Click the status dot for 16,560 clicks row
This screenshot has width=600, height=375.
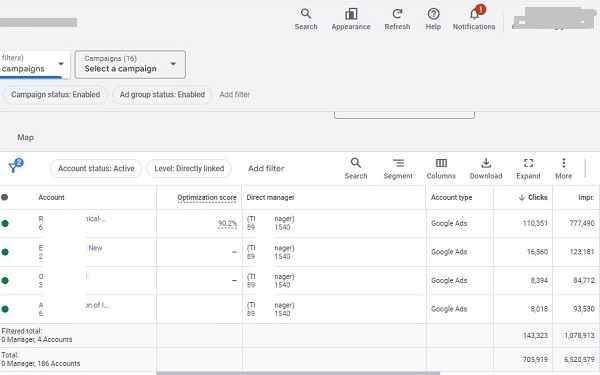coord(5,252)
